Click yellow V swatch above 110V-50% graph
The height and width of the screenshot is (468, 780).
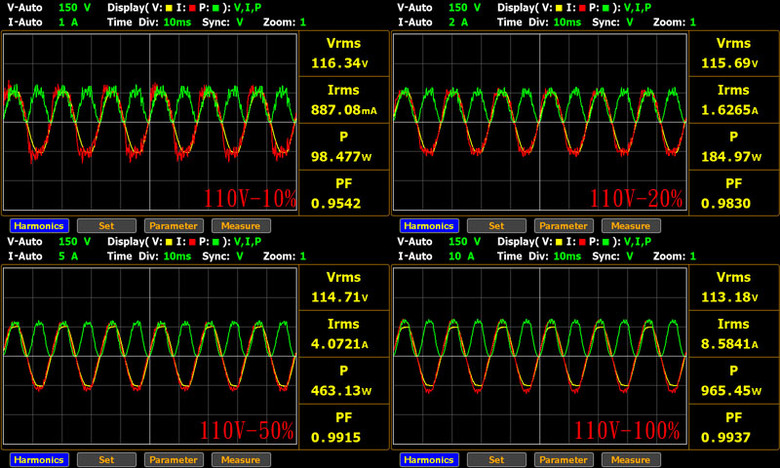[x=169, y=242]
